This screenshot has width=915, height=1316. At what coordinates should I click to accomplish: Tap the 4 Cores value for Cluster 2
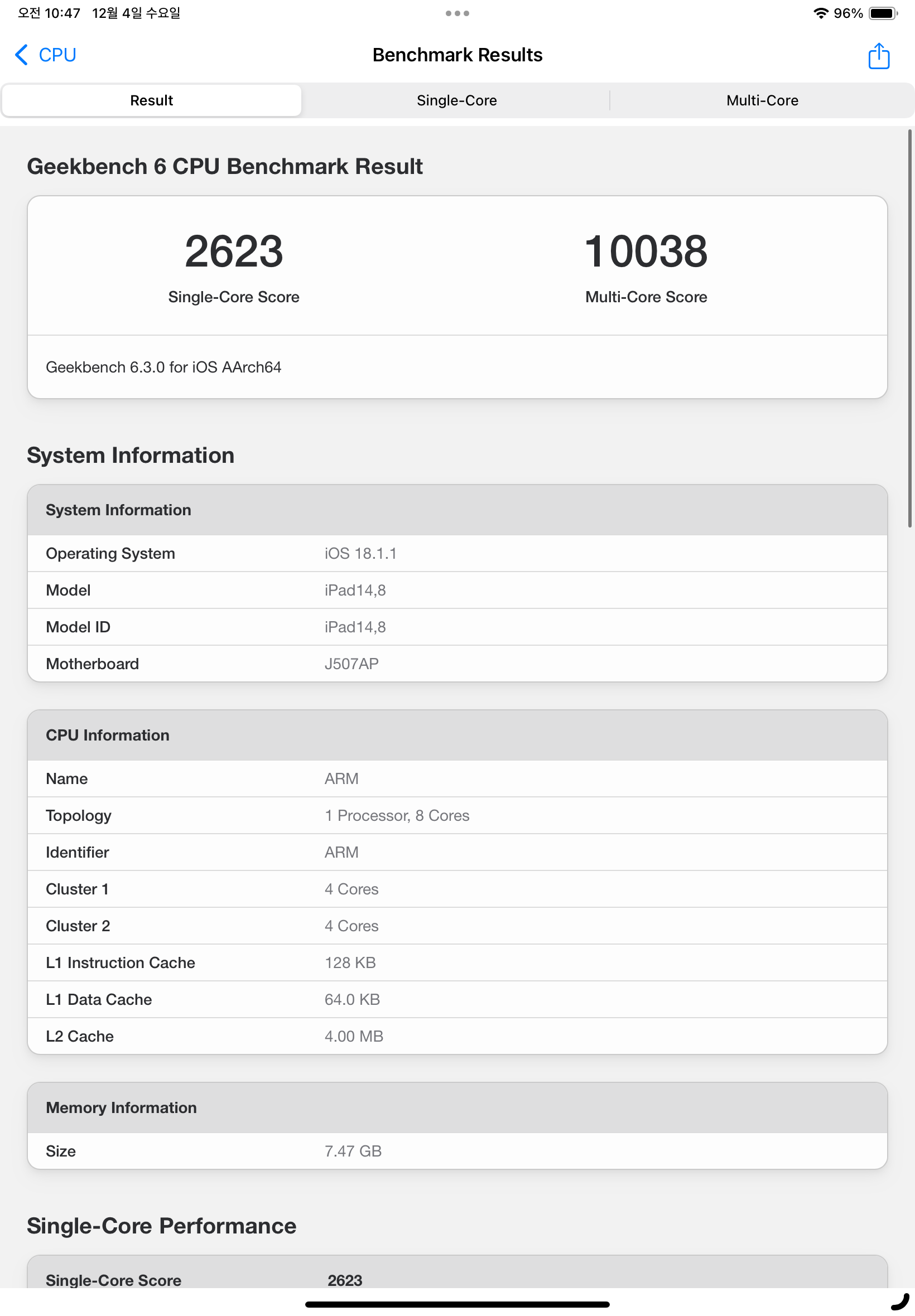point(351,926)
